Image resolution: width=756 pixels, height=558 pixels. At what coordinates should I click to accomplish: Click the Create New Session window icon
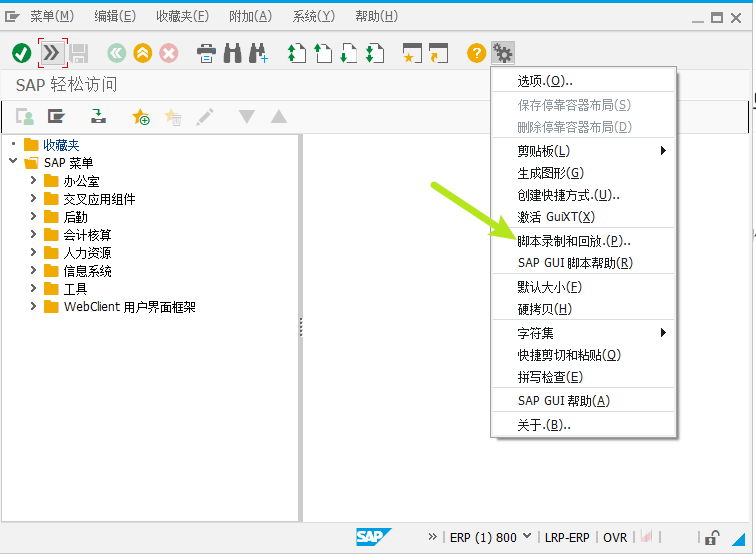tap(412, 53)
